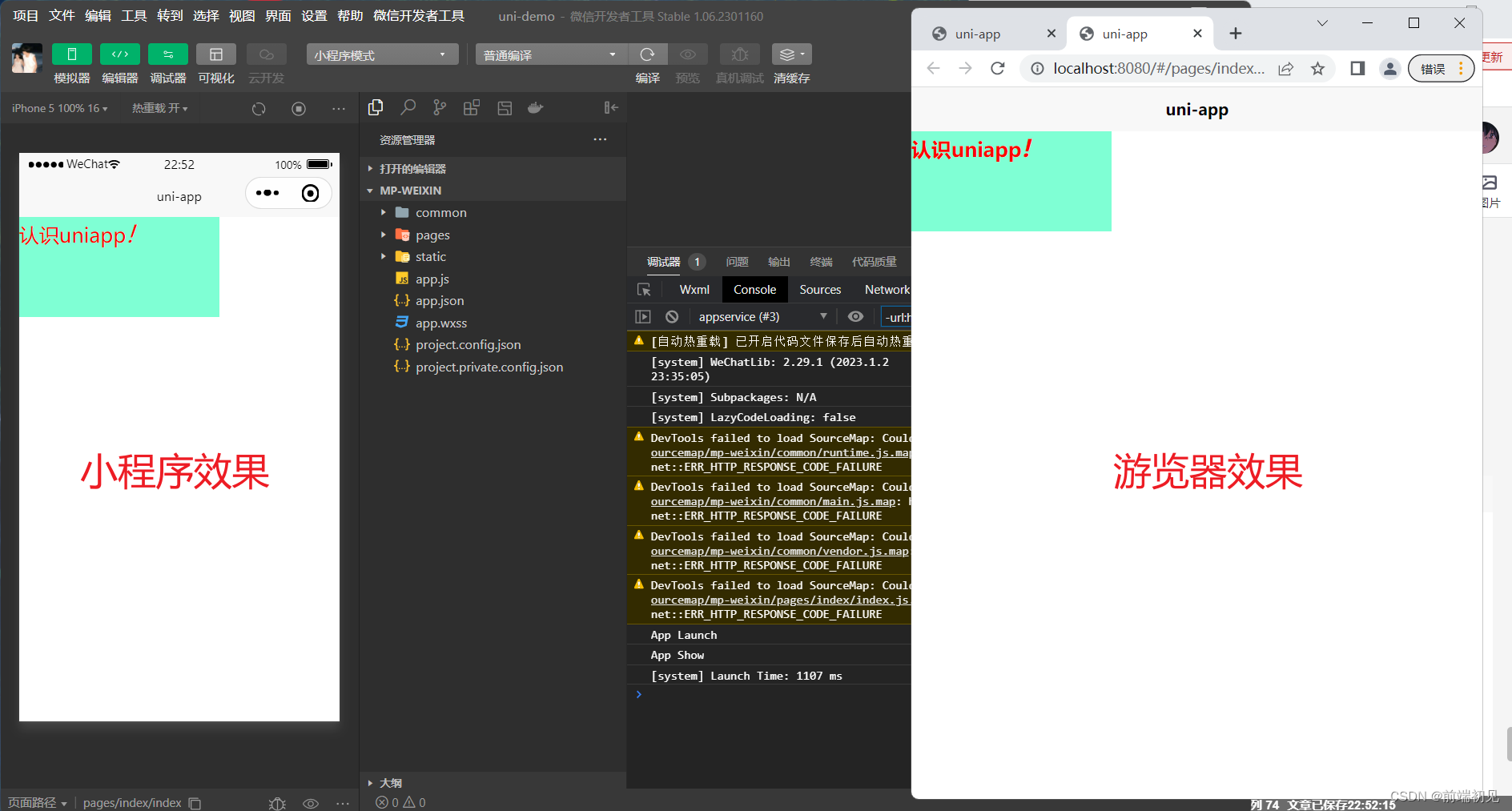Click the browser reload button
Image resolution: width=1512 pixels, height=811 pixels.
point(997,69)
